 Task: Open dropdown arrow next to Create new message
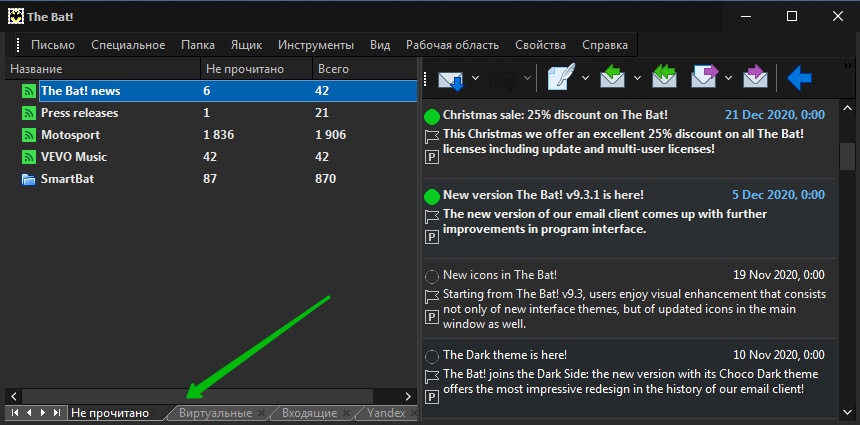click(x=585, y=78)
